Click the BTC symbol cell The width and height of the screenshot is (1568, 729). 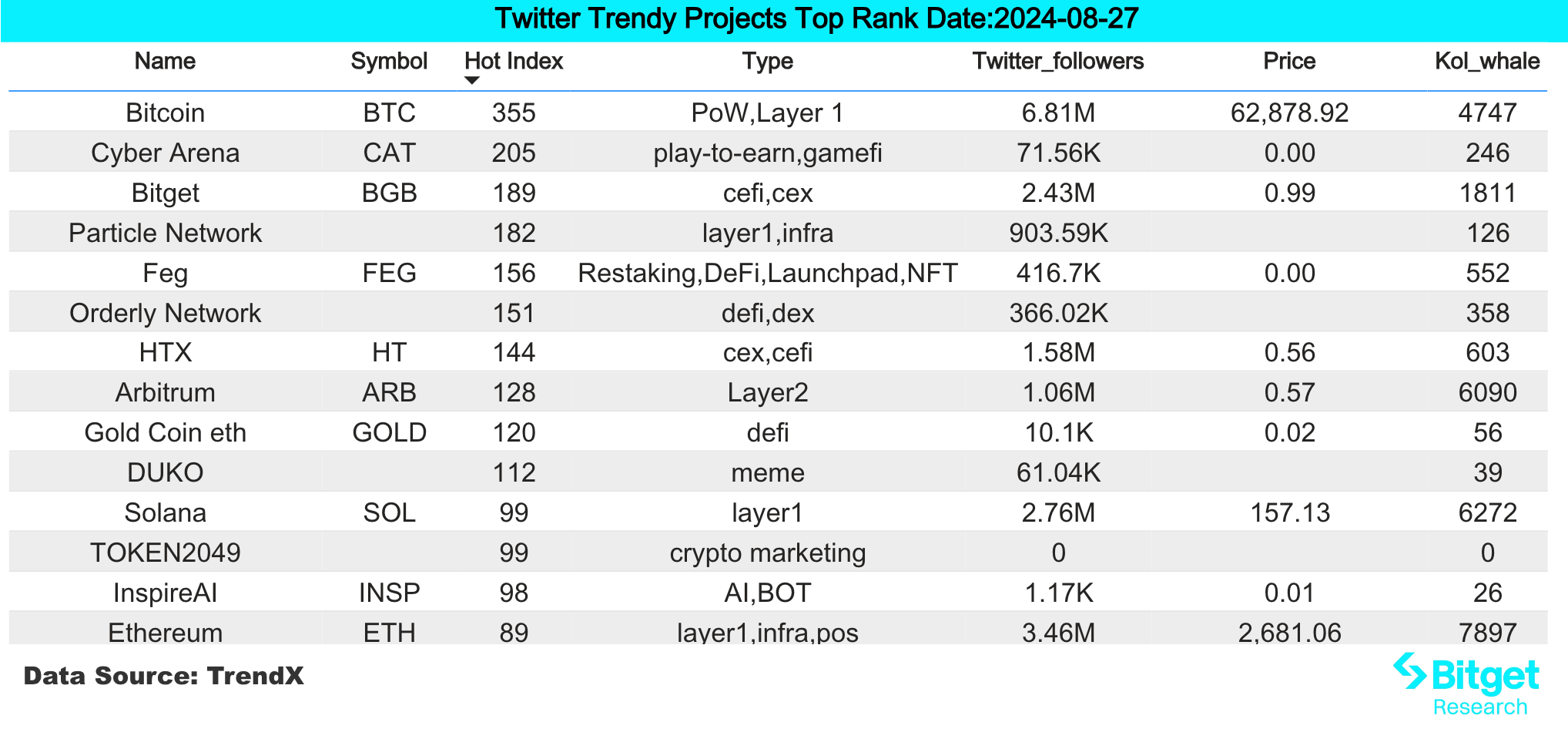[389, 113]
